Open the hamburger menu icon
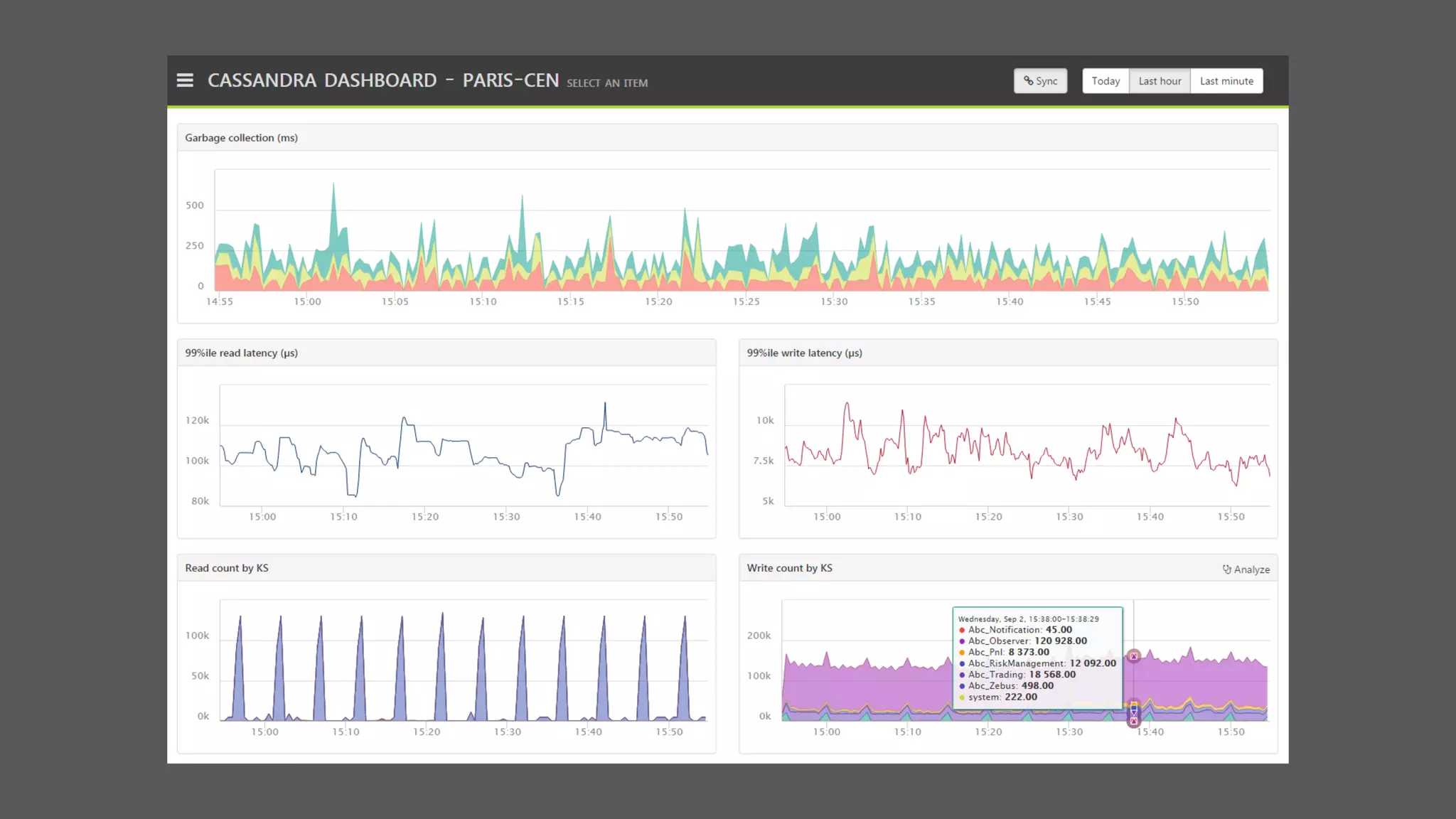The image size is (1456, 819). 185,80
